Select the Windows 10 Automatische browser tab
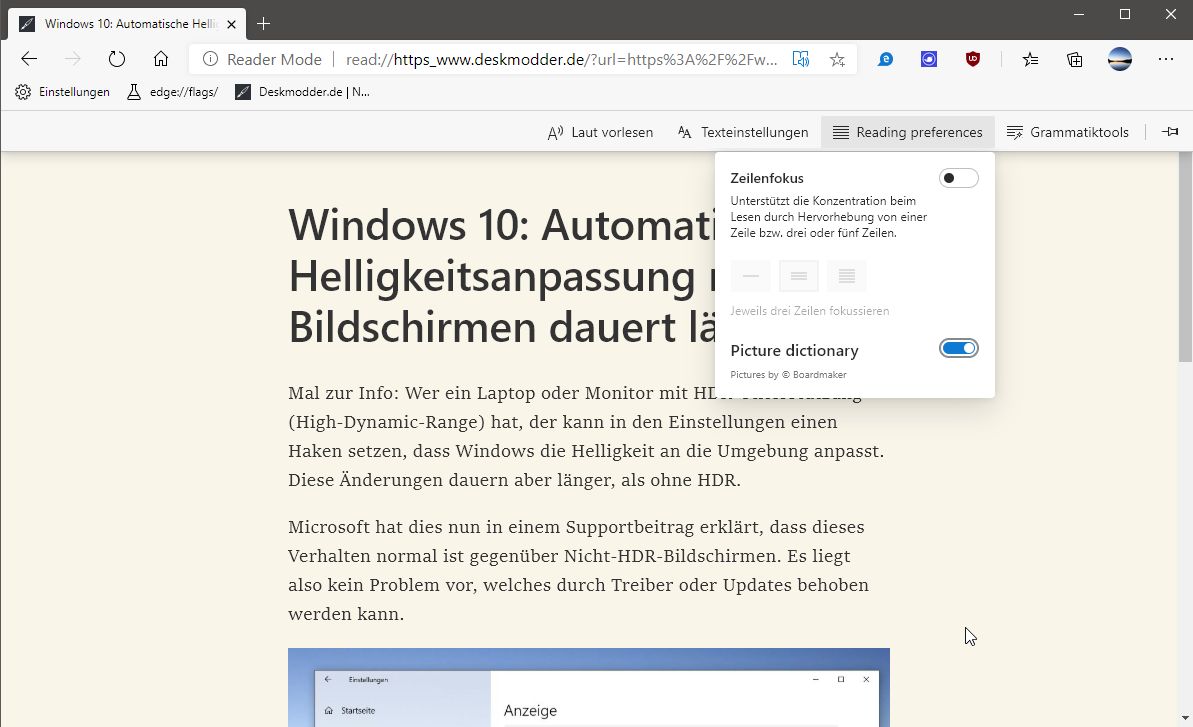The width and height of the screenshot is (1193, 727). pos(127,24)
